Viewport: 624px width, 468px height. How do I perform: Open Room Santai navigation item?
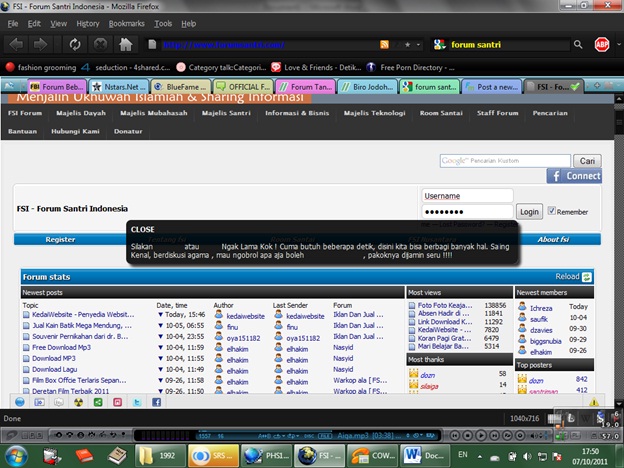441,113
